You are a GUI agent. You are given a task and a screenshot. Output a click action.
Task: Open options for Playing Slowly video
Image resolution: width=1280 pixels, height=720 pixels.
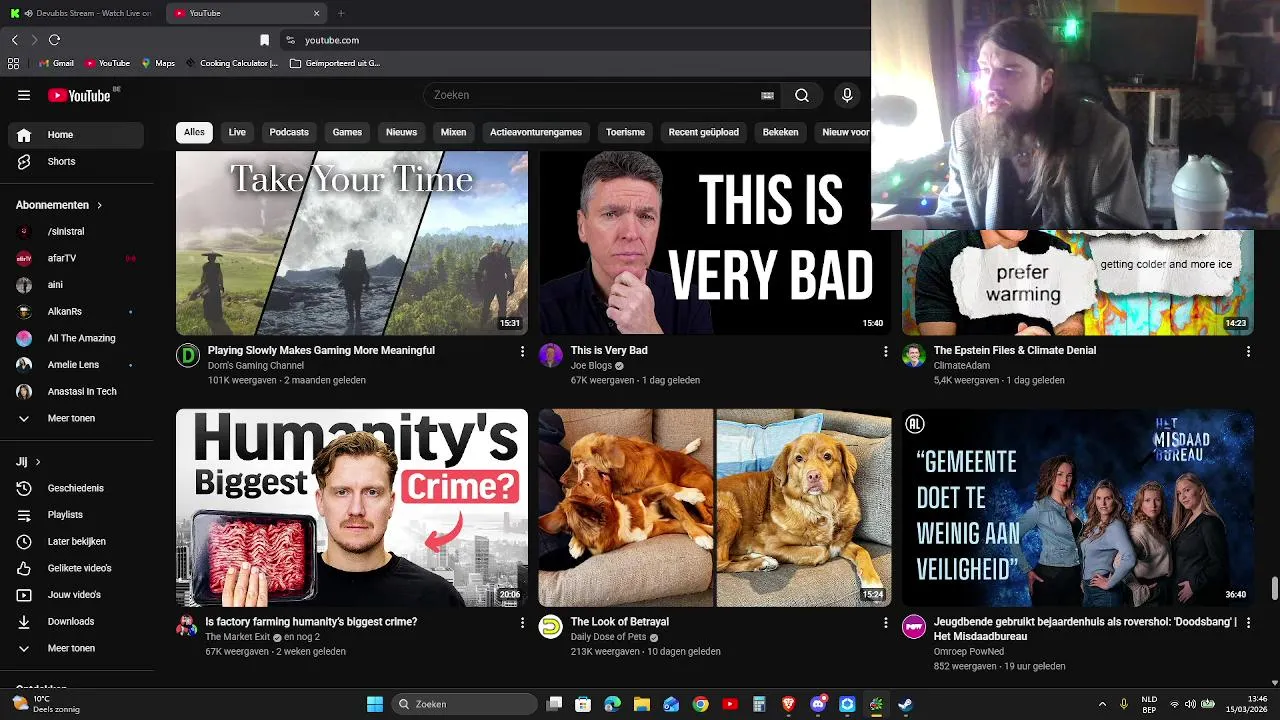[x=522, y=351]
